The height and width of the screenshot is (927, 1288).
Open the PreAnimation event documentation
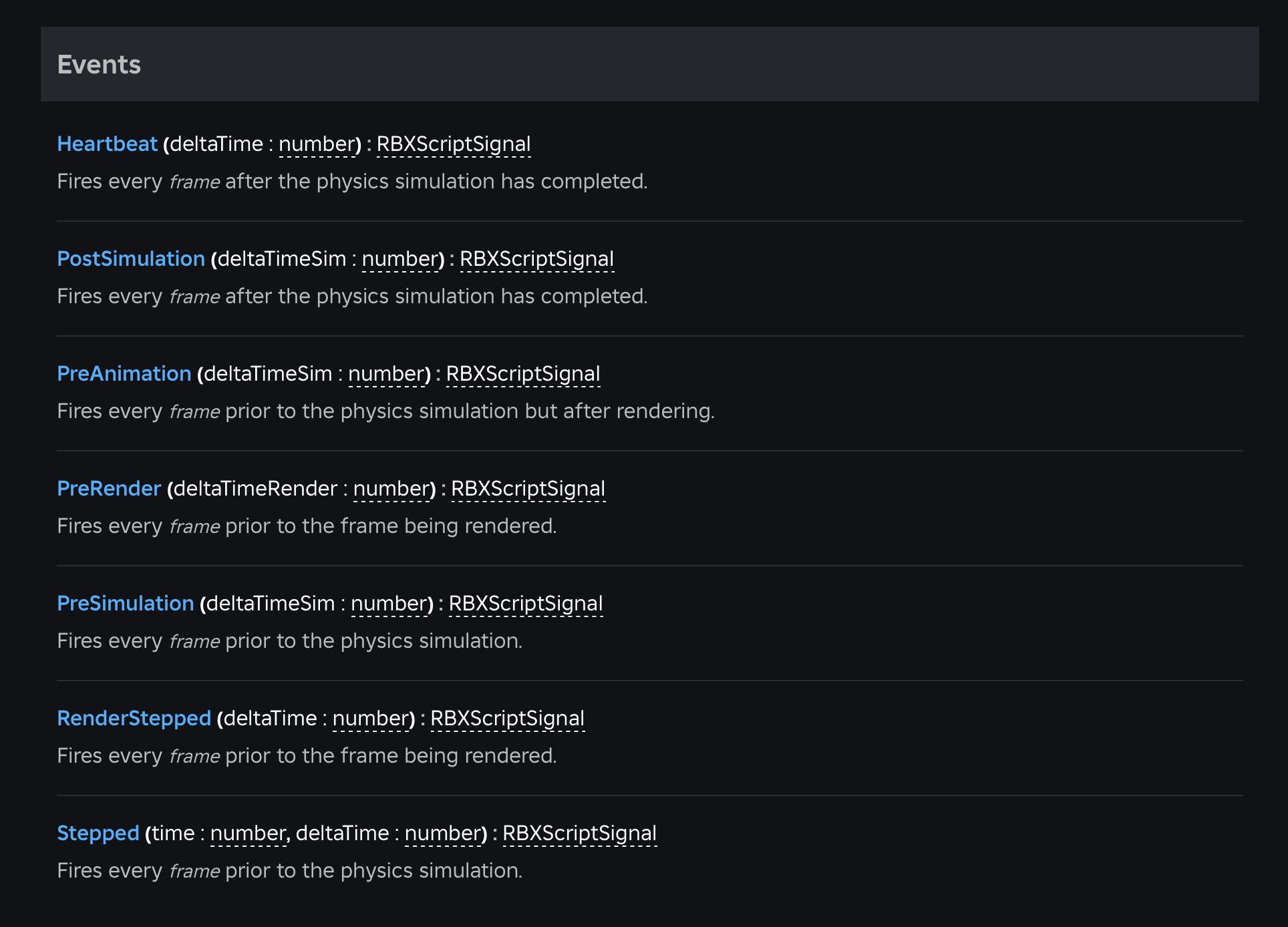click(x=124, y=374)
